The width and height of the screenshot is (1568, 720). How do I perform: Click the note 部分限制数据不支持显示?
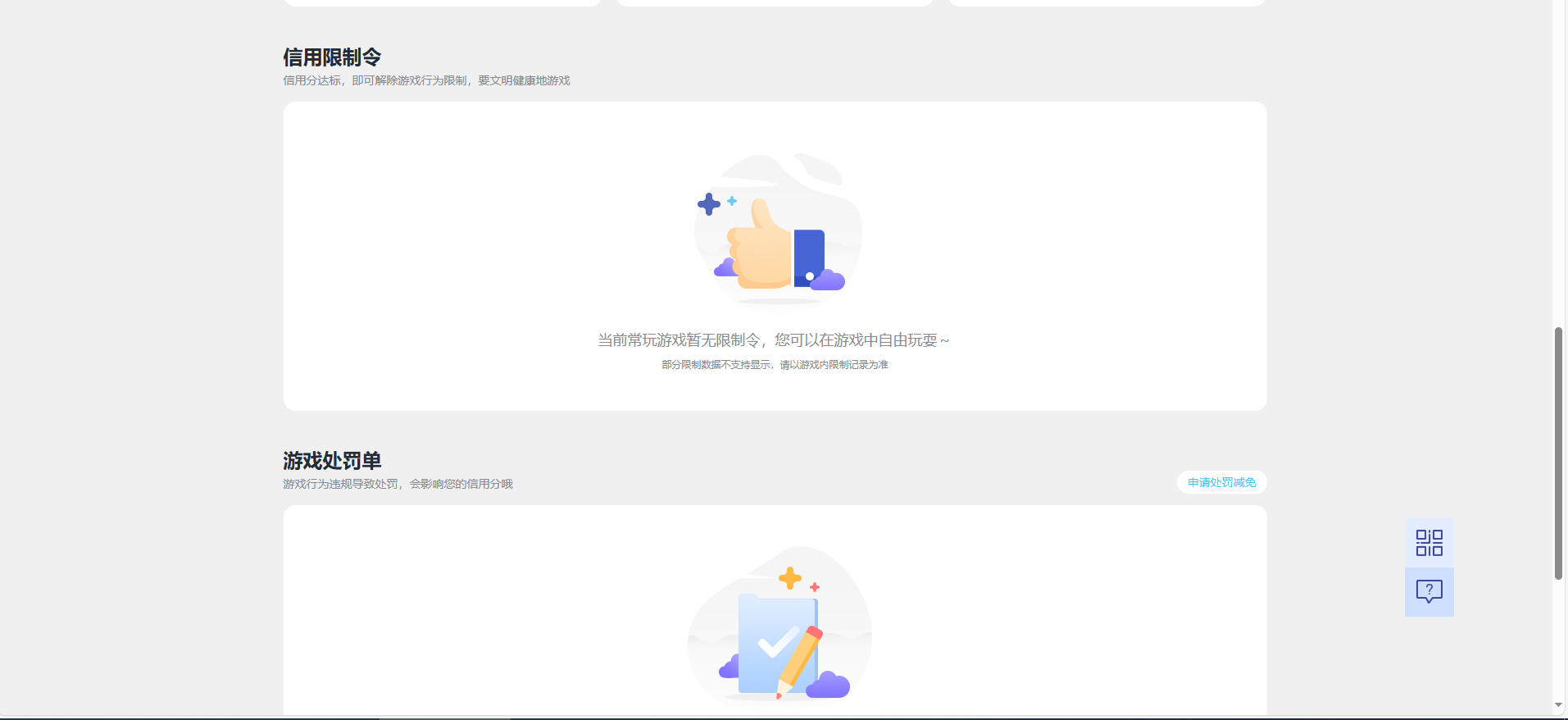point(716,365)
